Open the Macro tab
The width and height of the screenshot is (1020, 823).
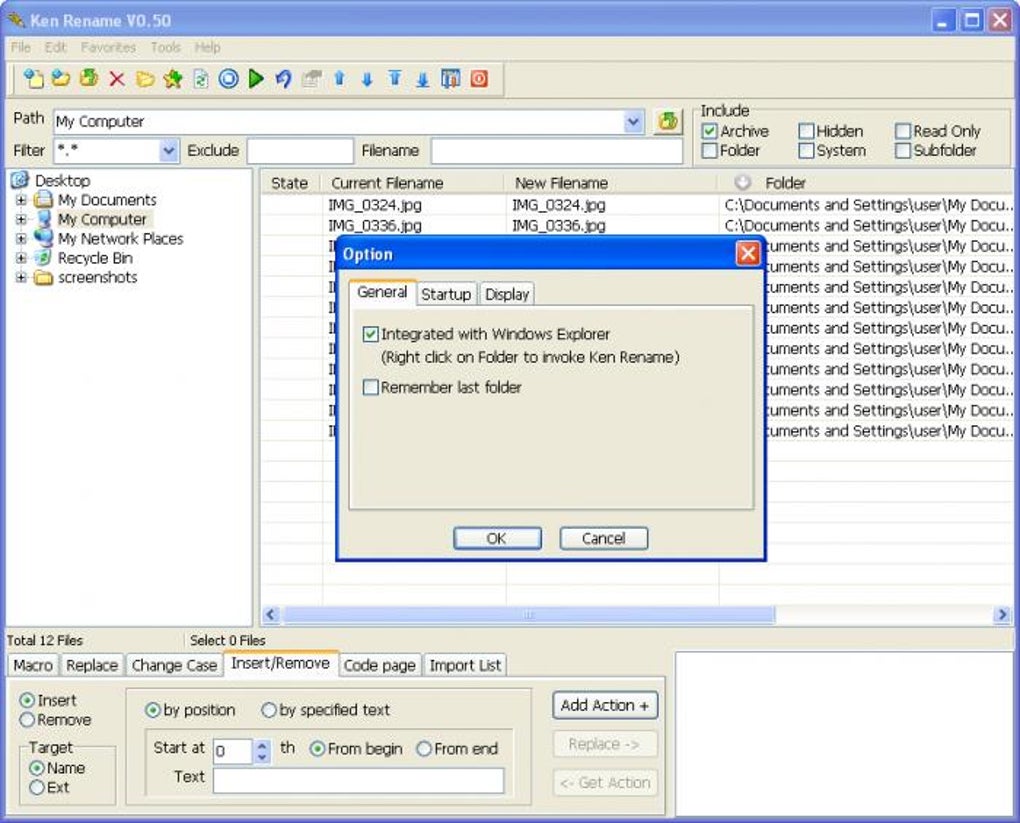click(33, 666)
